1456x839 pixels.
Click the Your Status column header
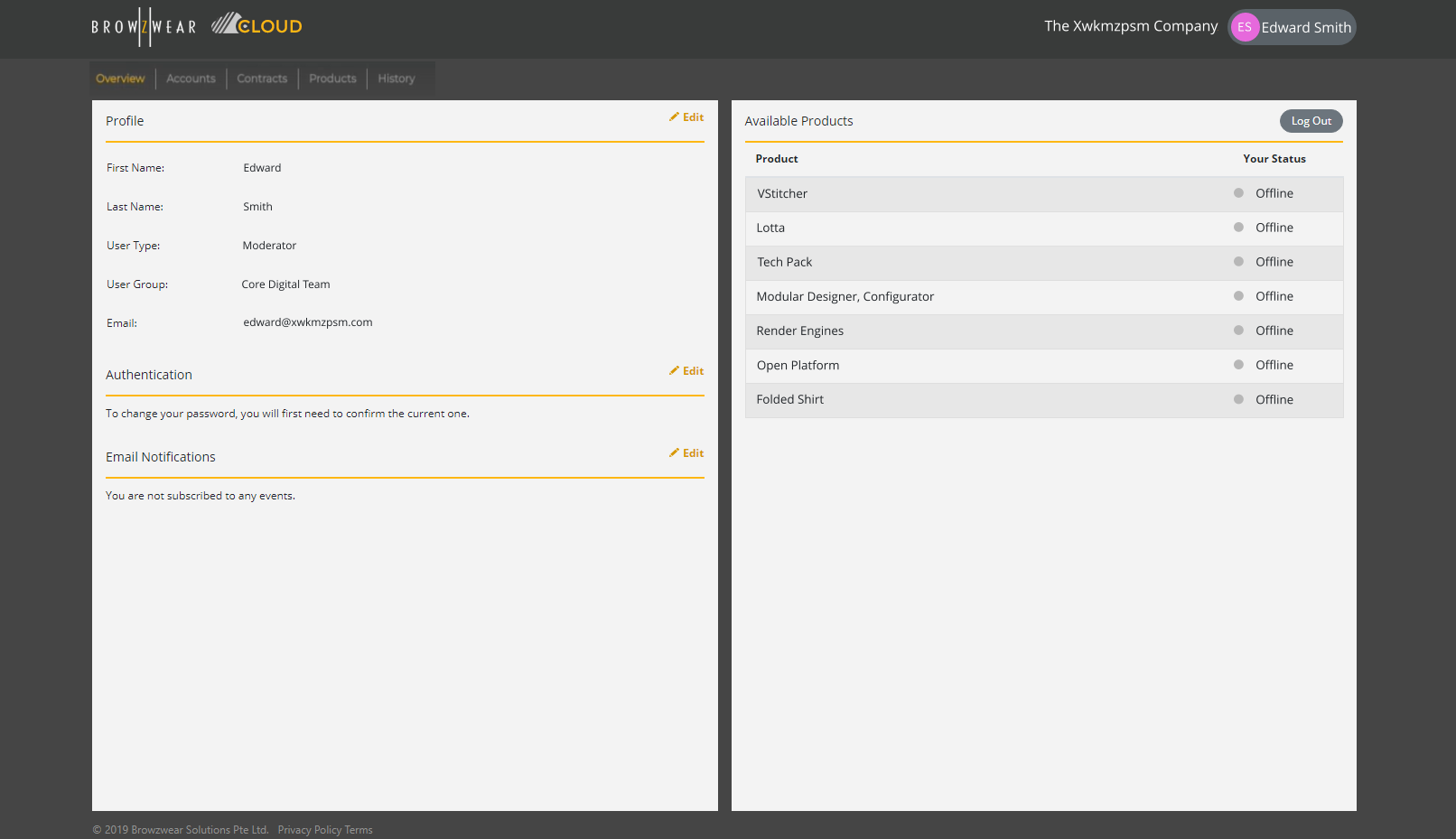coord(1274,159)
